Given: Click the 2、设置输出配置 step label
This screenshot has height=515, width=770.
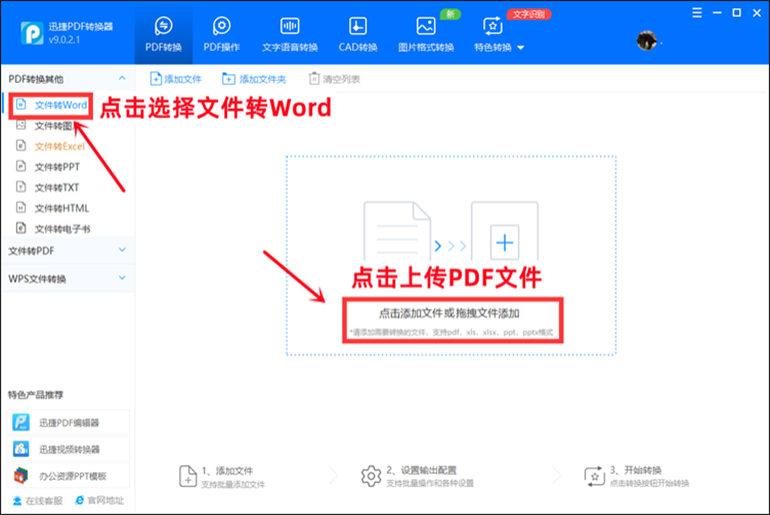Looking at the screenshot, I should (x=421, y=470).
